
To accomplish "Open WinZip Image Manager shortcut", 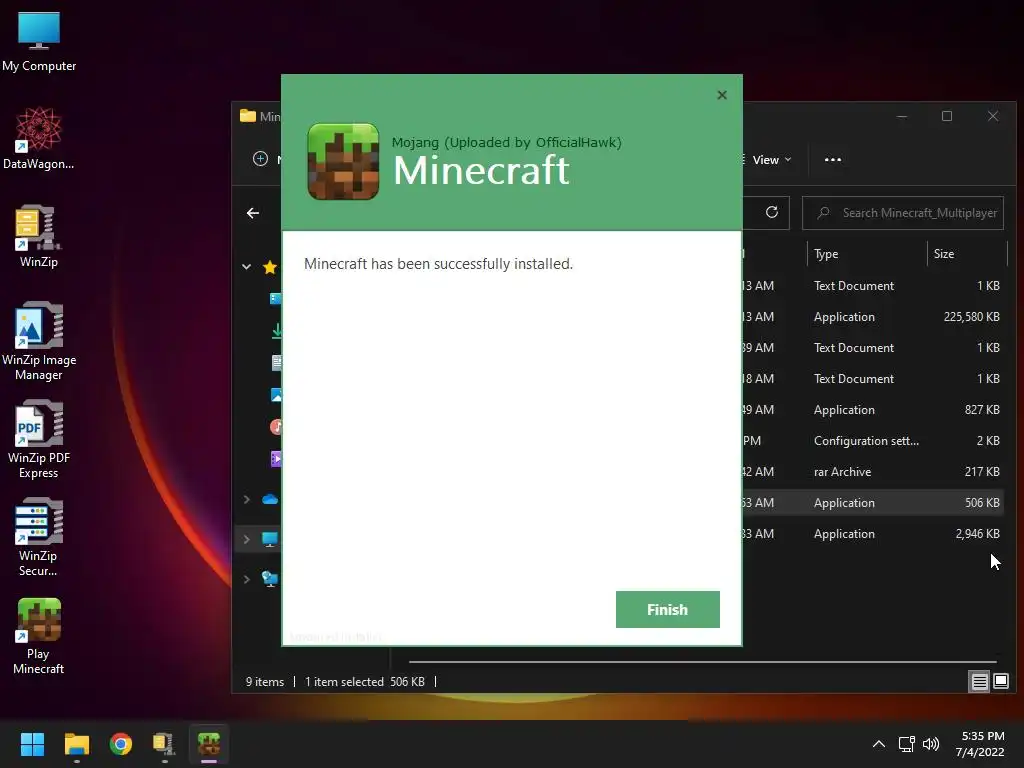I will [39, 341].
